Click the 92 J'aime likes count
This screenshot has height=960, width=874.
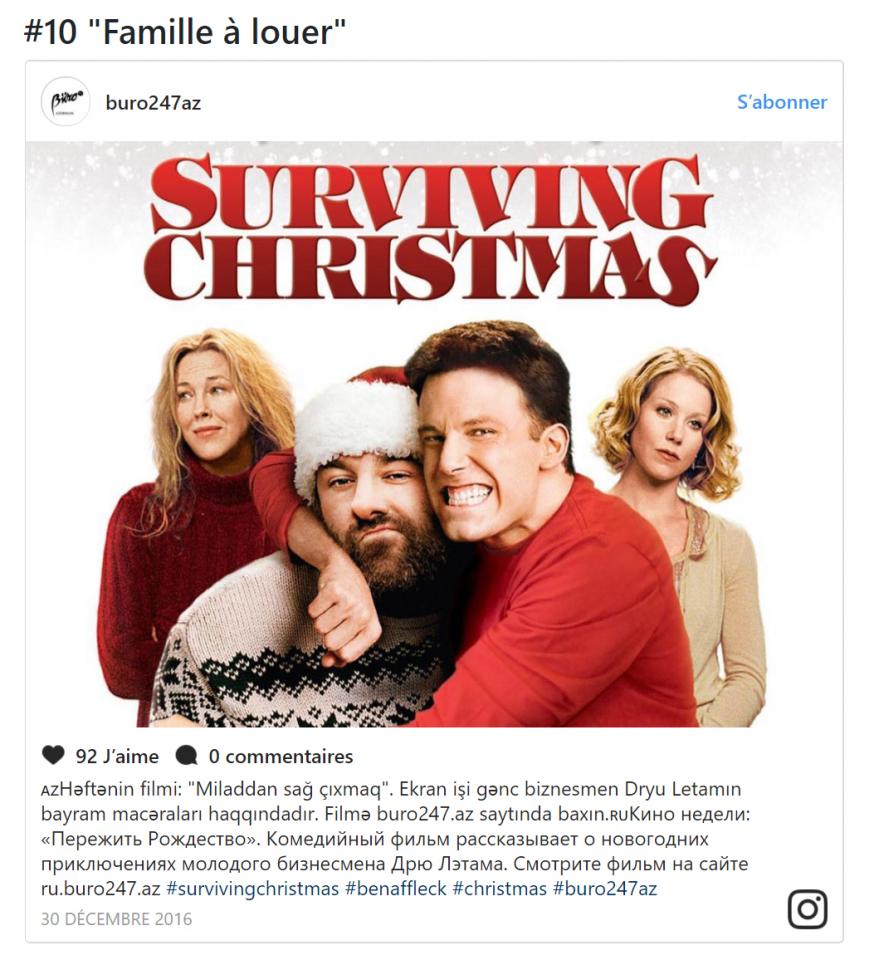pyautogui.click(x=117, y=756)
